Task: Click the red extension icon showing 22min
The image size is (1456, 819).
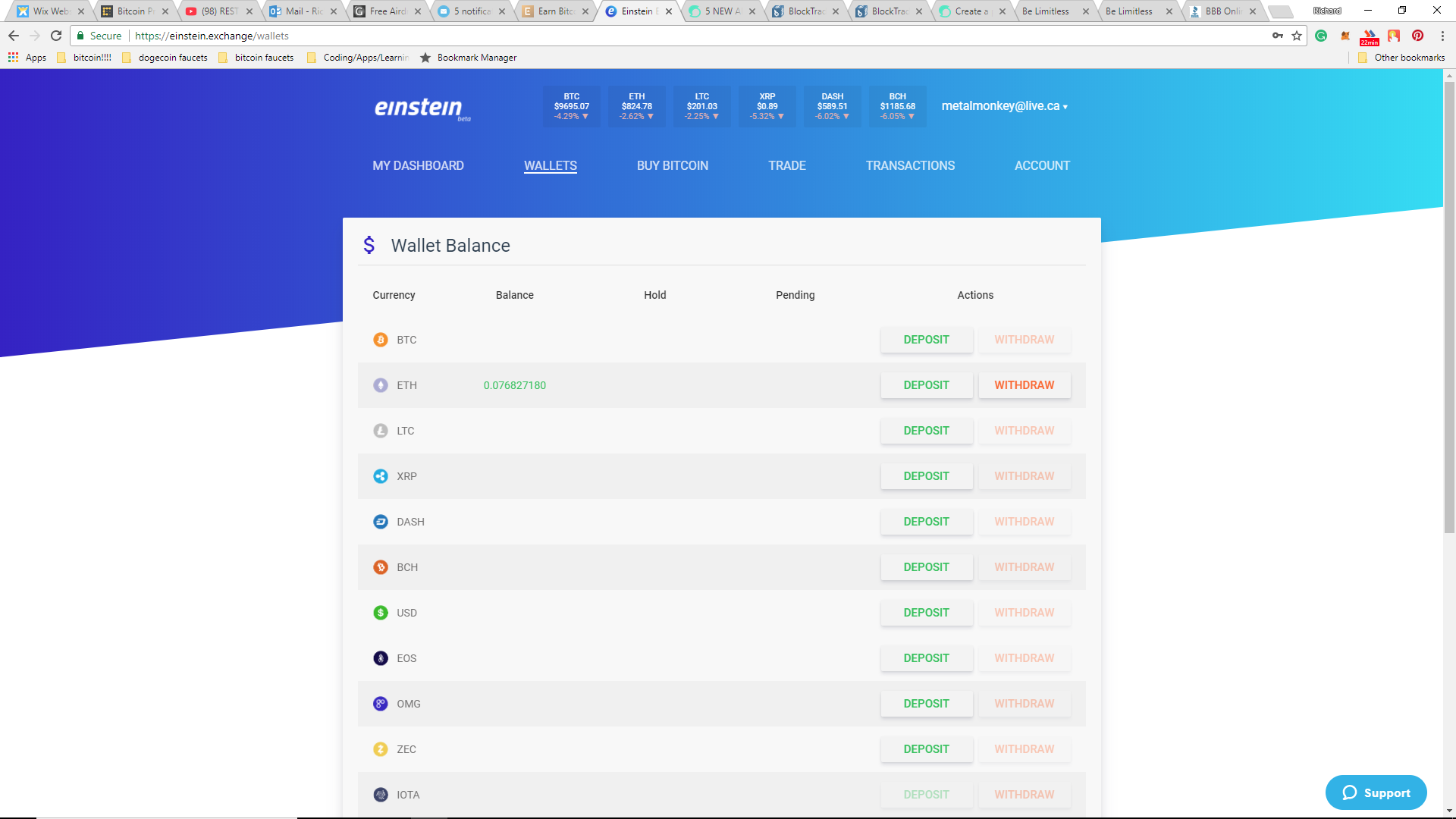Action: pyautogui.click(x=1370, y=36)
